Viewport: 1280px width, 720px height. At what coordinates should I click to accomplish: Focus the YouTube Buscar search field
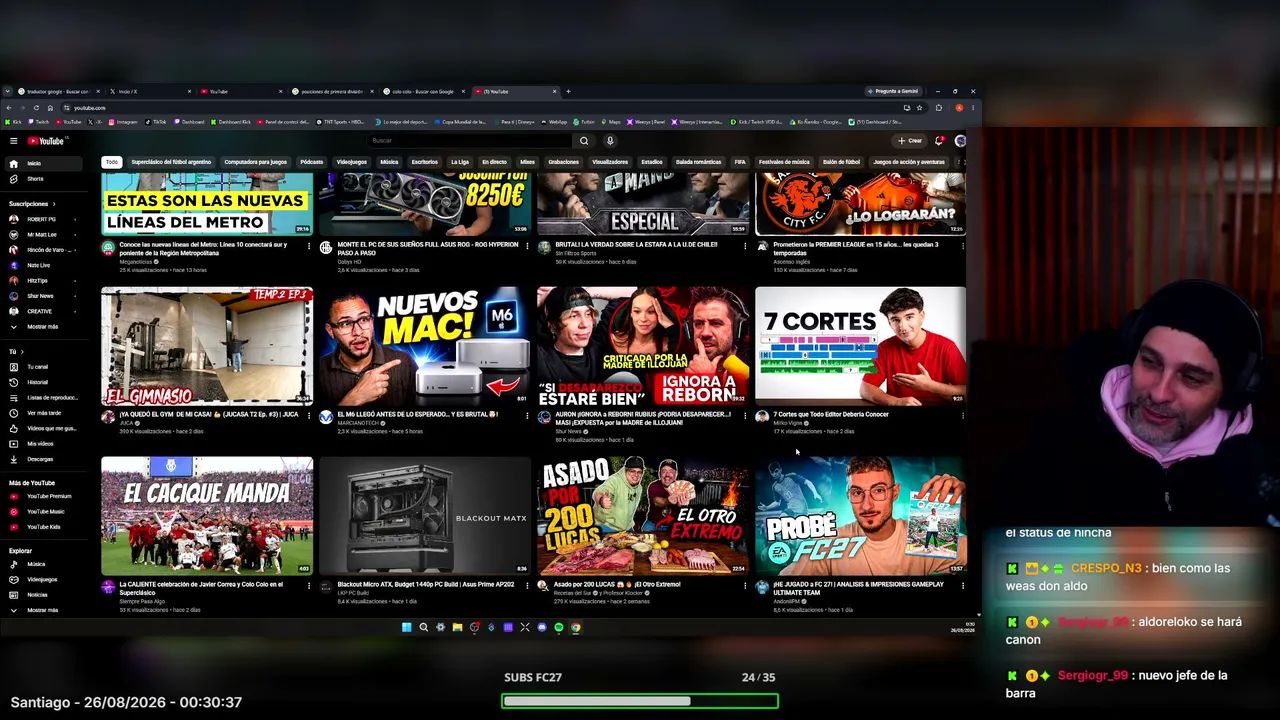coord(470,141)
